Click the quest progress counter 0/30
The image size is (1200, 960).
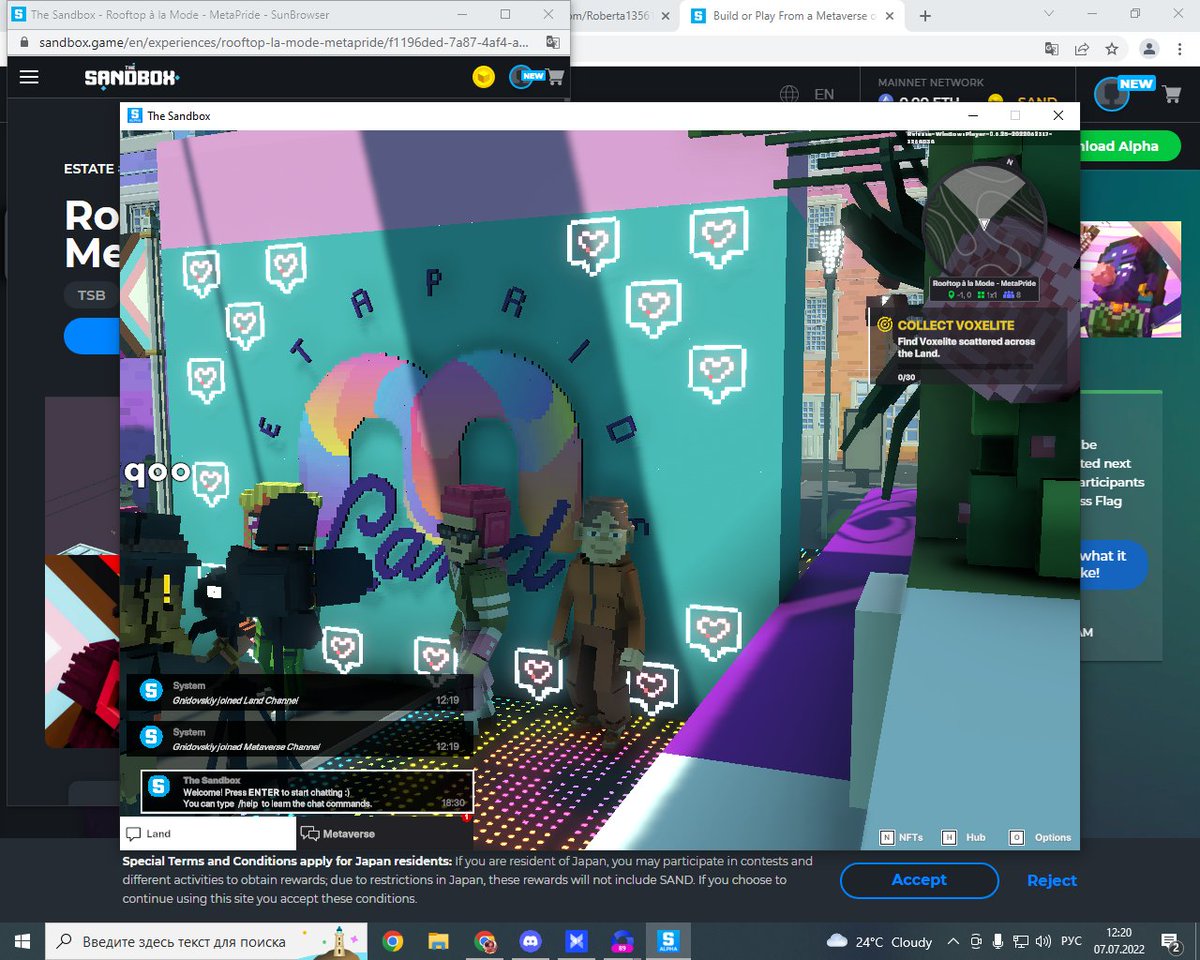pyautogui.click(x=906, y=377)
